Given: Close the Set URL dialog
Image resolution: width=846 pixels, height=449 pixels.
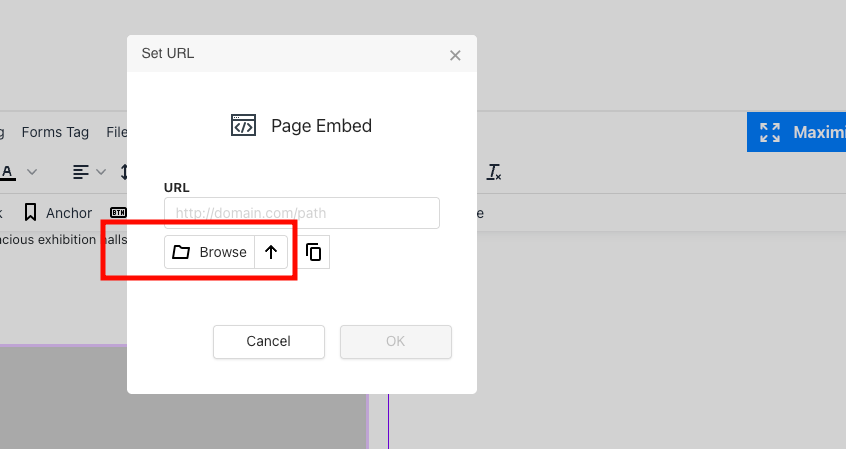Looking at the screenshot, I should pos(455,55).
